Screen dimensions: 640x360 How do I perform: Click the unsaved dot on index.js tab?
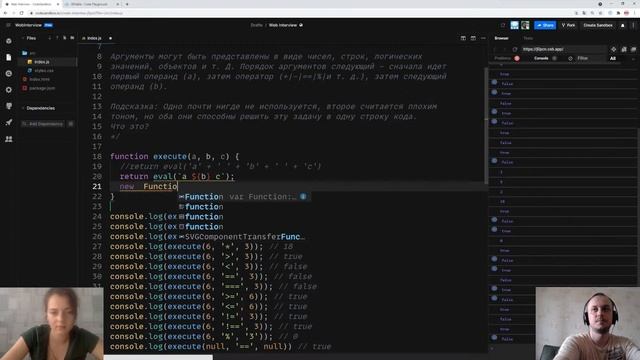pyautogui.click(x=110, y=38)
